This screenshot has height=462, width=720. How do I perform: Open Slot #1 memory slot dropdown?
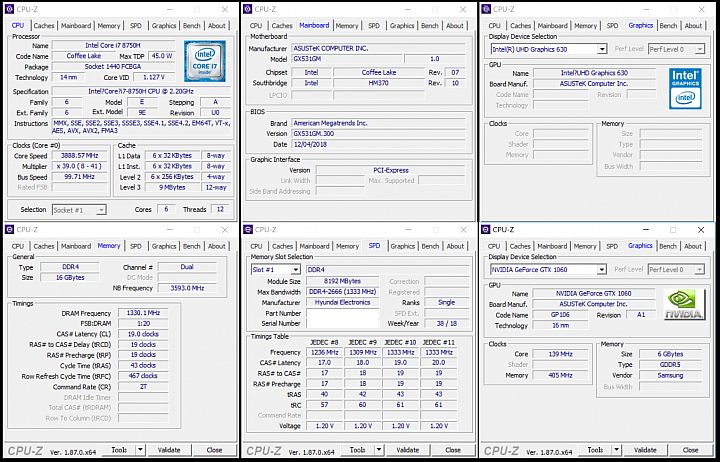pos(295,270)
